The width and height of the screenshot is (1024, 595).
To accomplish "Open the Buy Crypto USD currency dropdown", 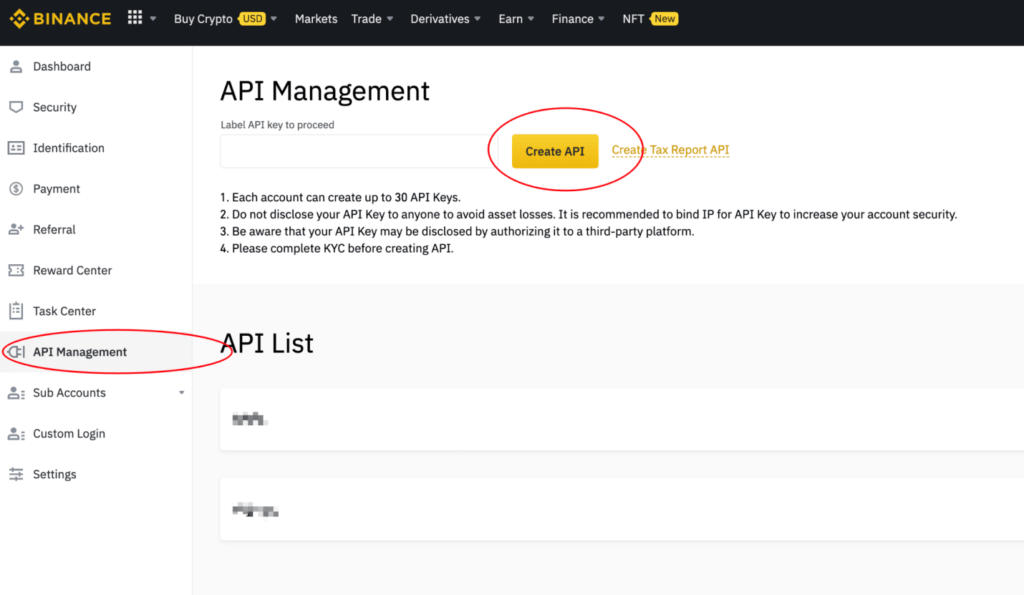I will [x=255, y=18].
